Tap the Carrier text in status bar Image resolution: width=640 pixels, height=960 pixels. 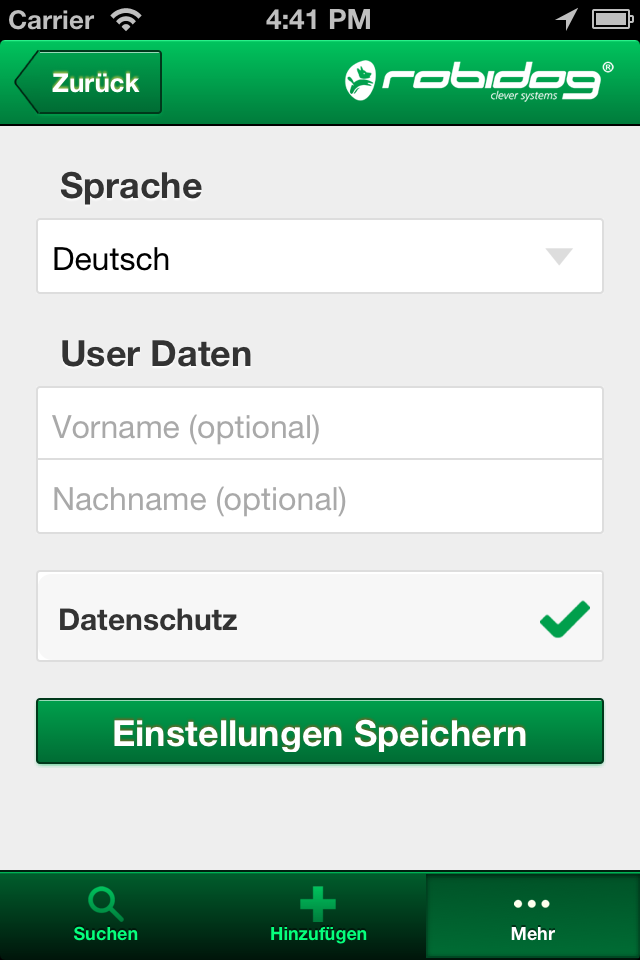[x=51, y=19]
